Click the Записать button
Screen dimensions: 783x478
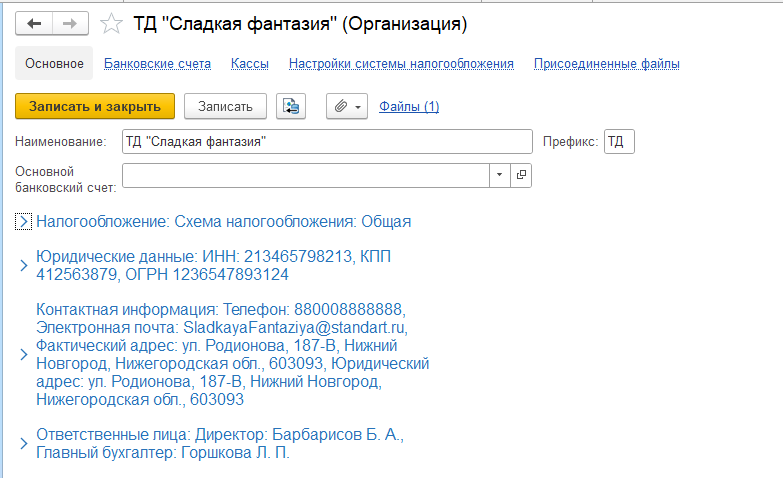tap(225, 106)
